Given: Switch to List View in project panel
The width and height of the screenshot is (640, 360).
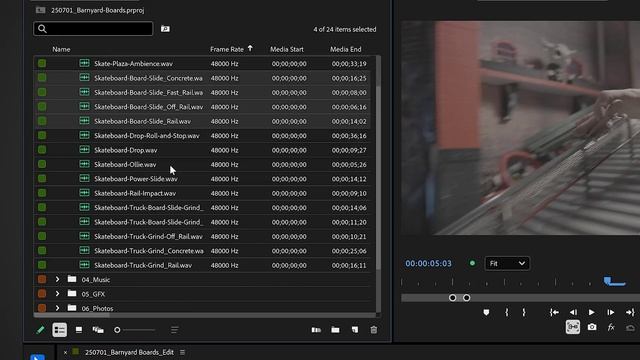Looking at the screenshot, I should coord(60,330).
